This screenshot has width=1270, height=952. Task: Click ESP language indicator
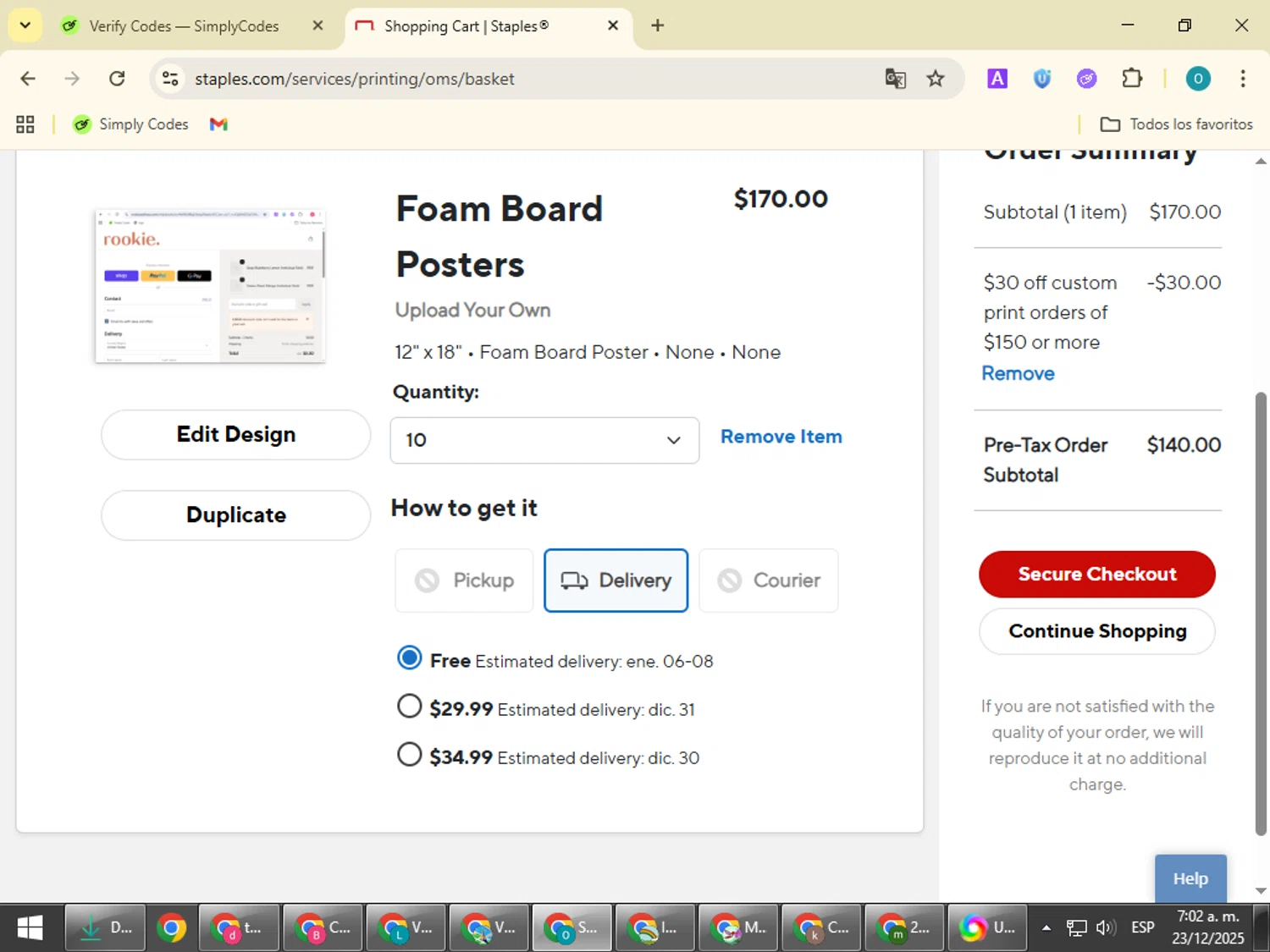[x=1143, y=928]
